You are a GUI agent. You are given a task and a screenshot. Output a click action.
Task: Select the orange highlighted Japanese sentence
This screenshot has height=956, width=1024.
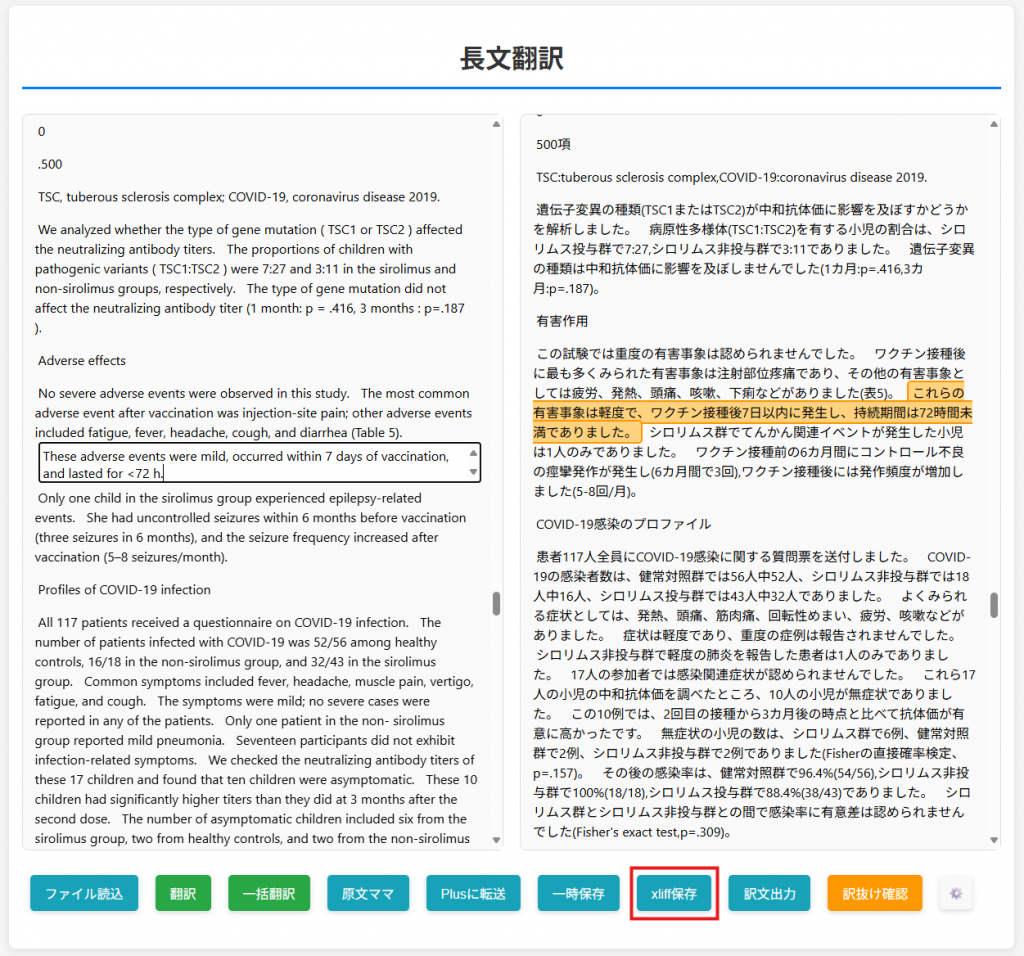click(750, 412)
